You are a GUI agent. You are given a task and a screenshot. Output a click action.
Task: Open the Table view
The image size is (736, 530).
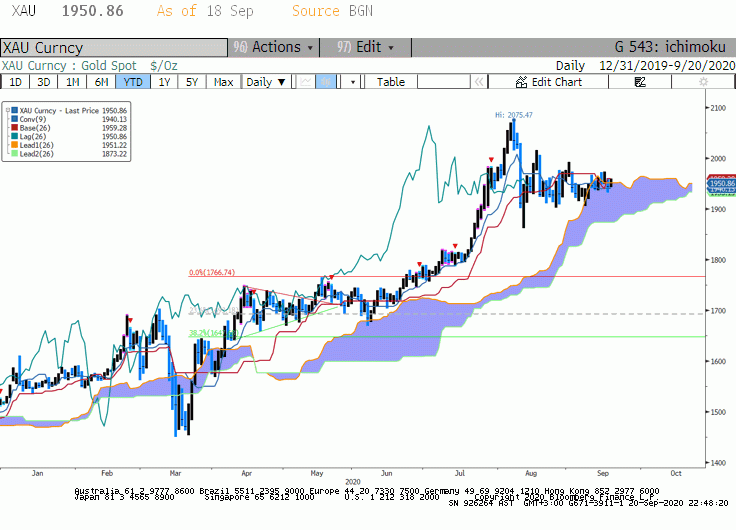(x=391, y=82)
